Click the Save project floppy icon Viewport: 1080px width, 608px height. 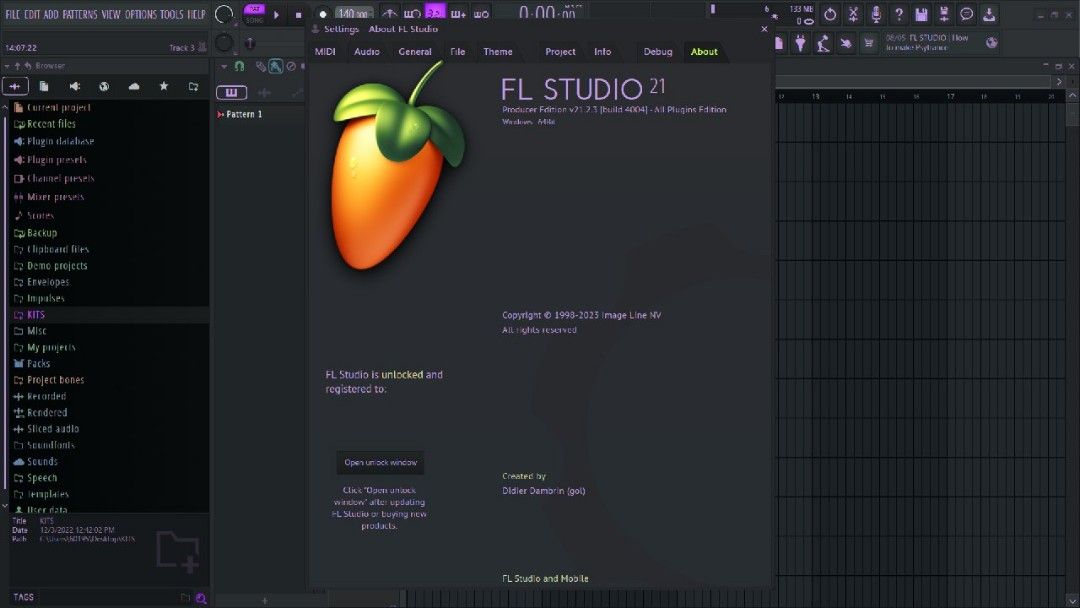tap(921, 15)
